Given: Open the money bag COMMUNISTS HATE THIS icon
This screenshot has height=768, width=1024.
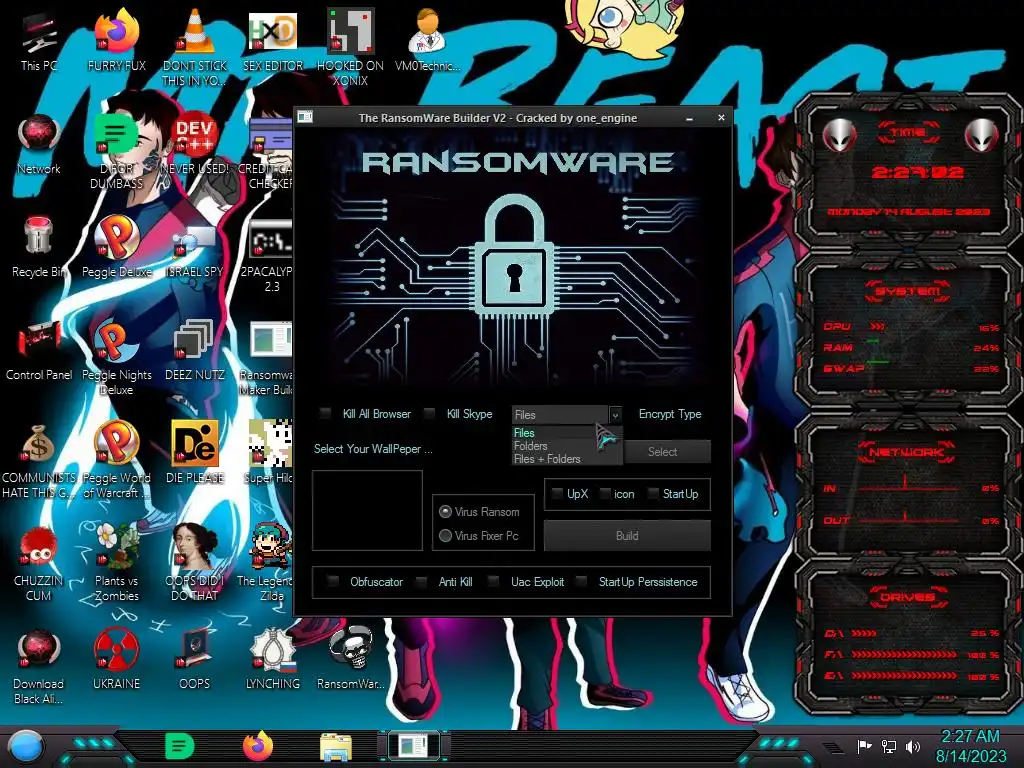Looking at the screenshot, I should pyautogui.click(x=39, y=461).
